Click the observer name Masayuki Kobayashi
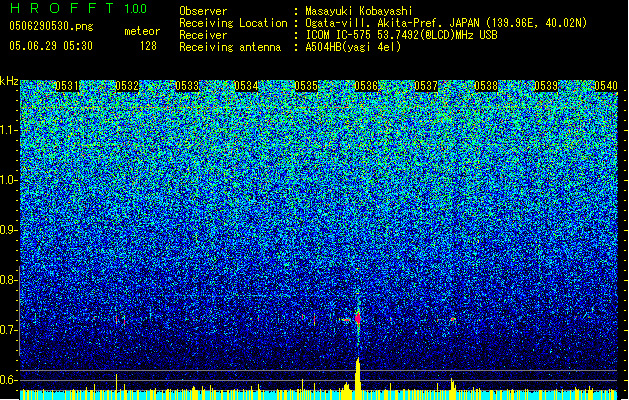 coord(359,11)
